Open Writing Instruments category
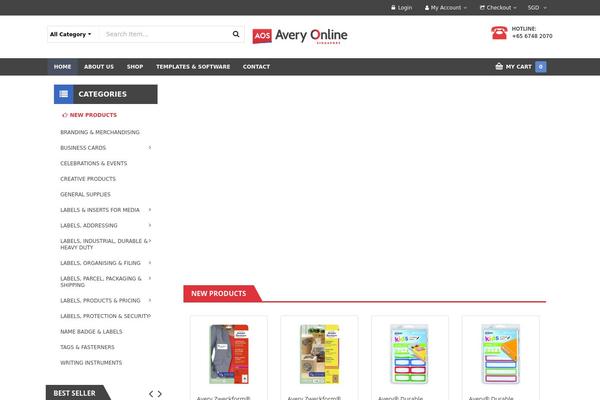The height and width of the screenshot is (400, 600). pos(91,362)
